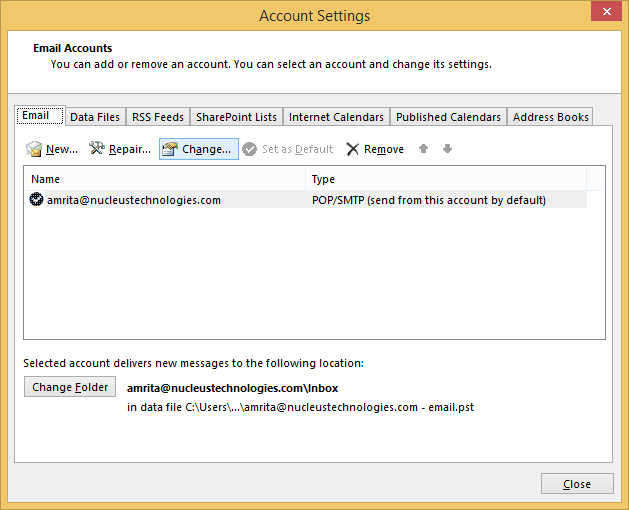Click the red window close X button
The image size is (629, 510).
click(x=607, y=11)
